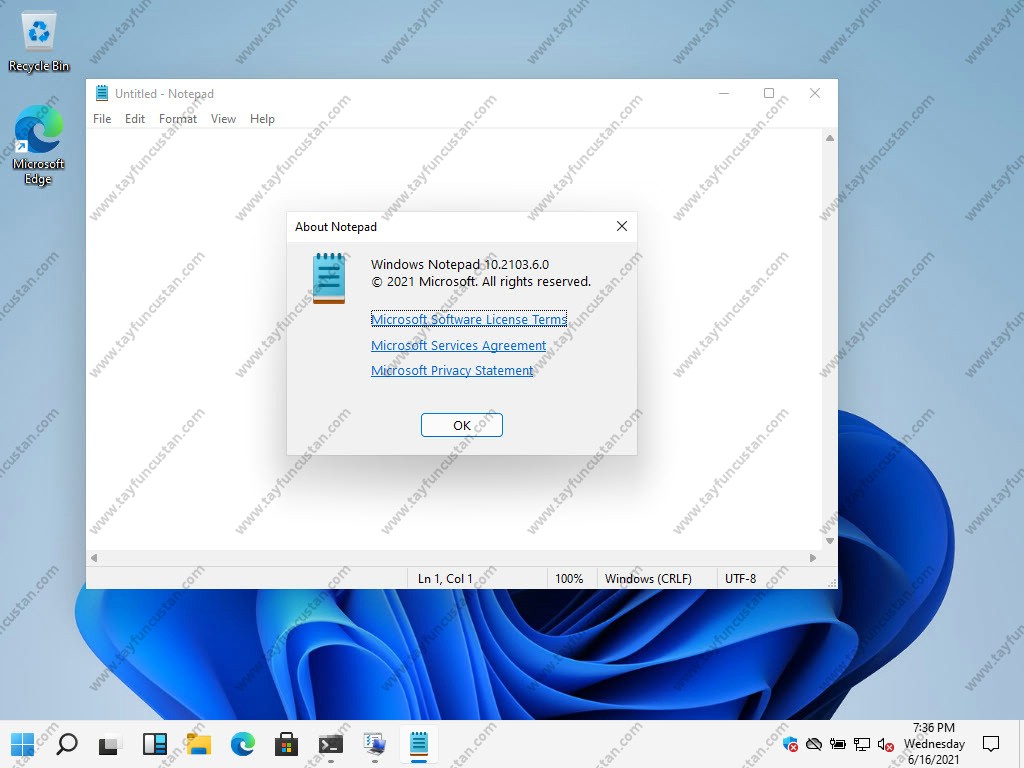
Task: Maximize the Notepad window
Action: pos(769,93)
